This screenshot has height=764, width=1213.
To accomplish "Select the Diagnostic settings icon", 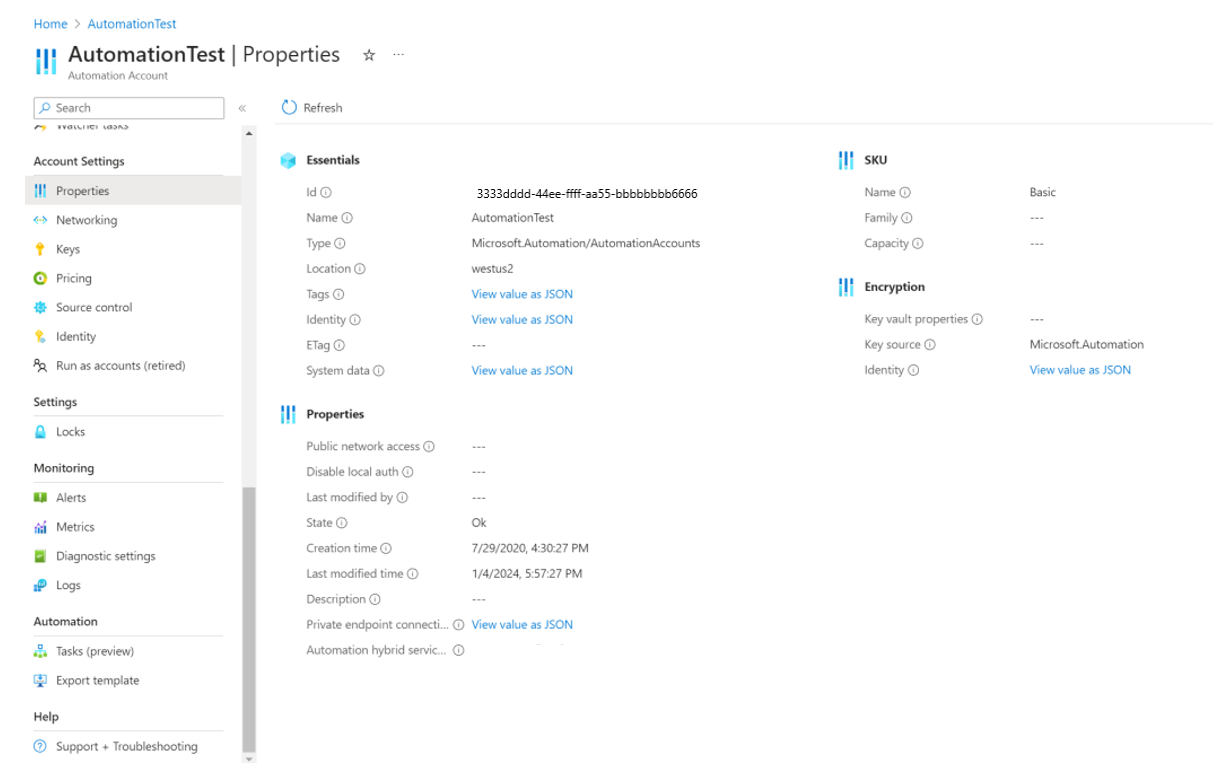I will 40,556.
